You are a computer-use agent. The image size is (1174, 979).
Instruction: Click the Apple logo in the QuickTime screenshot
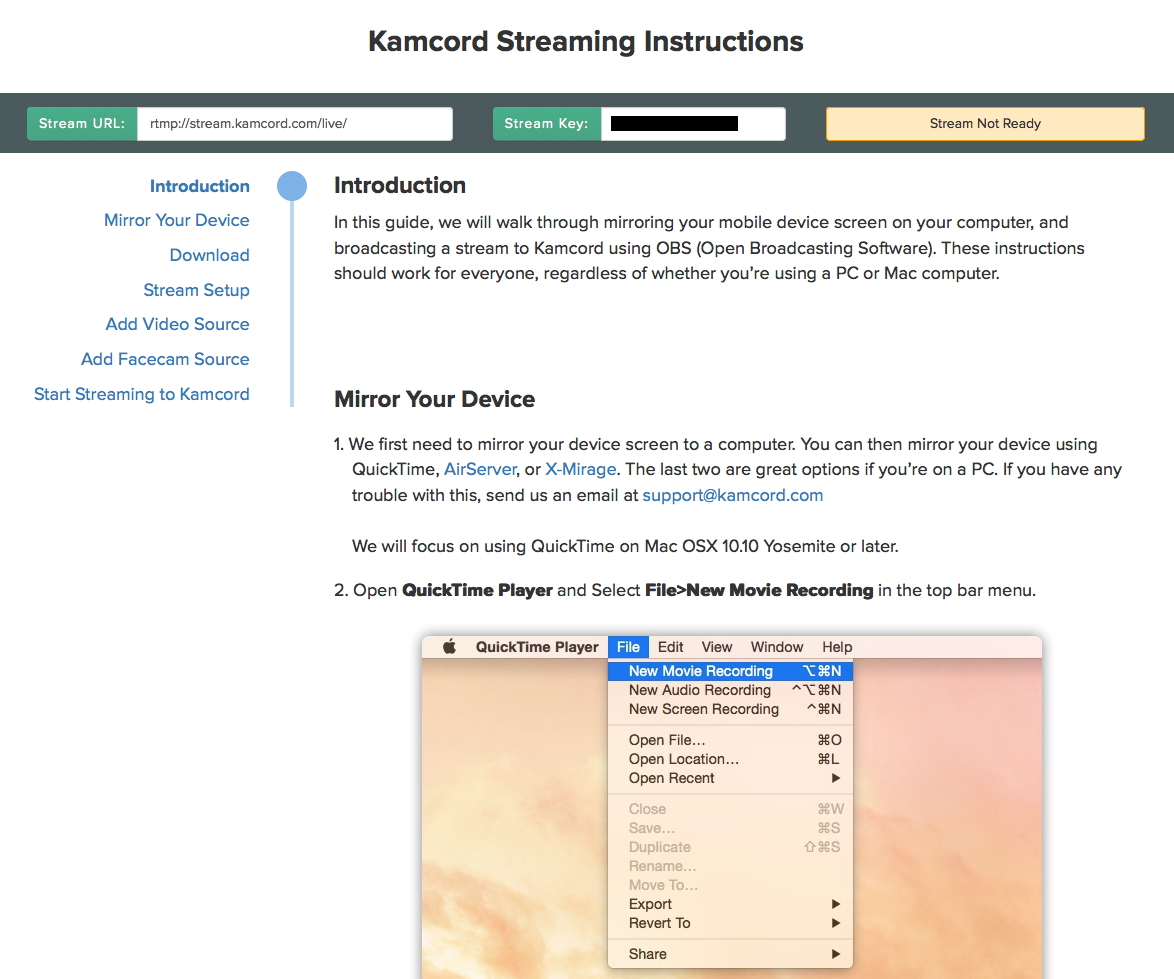(x=449, y=647)
